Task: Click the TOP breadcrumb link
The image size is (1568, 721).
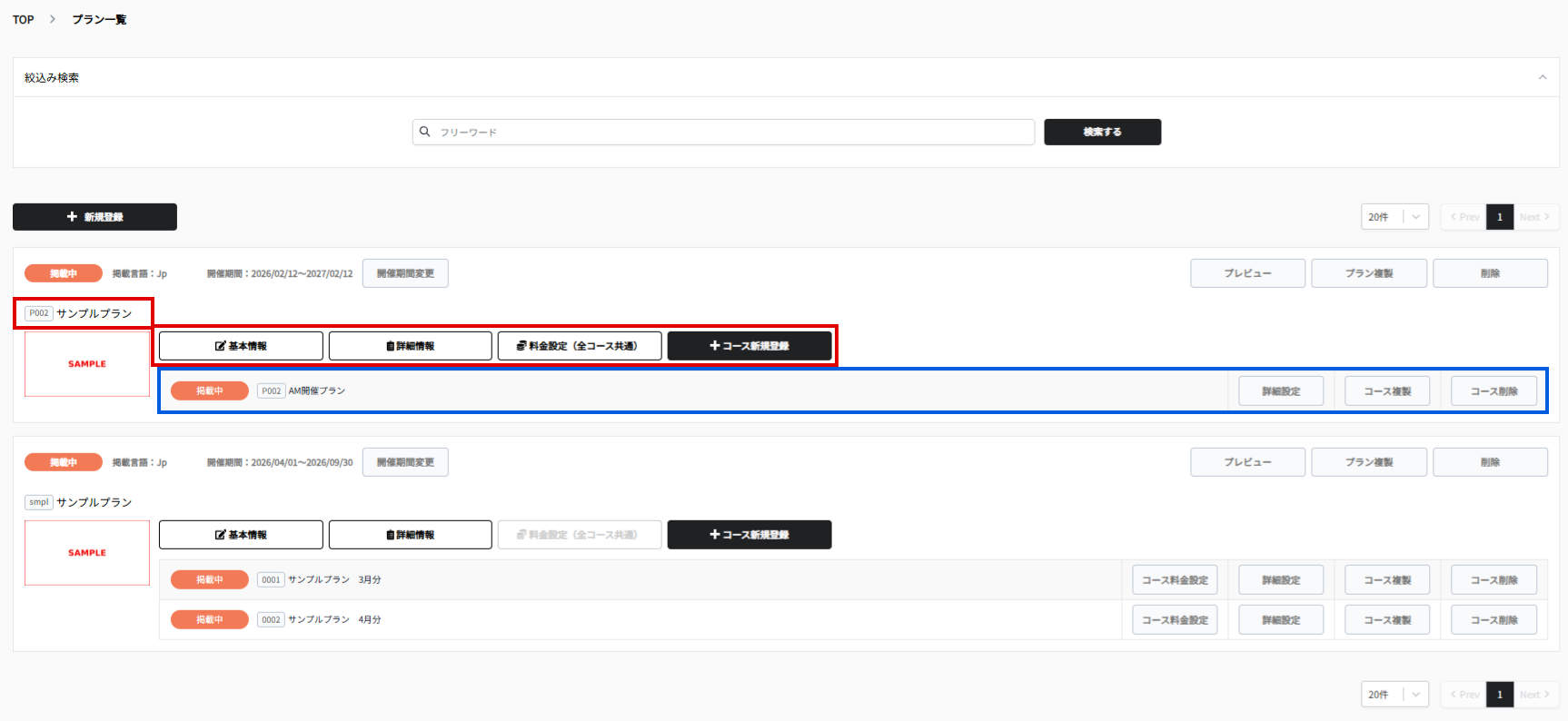Action: coord(24,20)
